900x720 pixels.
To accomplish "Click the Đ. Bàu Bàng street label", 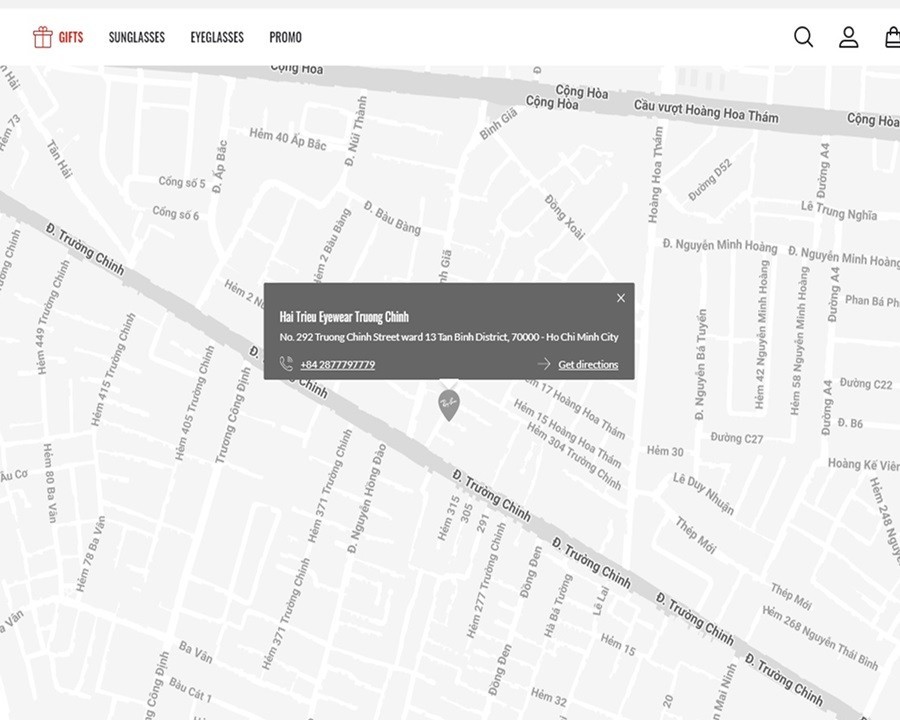I will [x=392, y=218].
